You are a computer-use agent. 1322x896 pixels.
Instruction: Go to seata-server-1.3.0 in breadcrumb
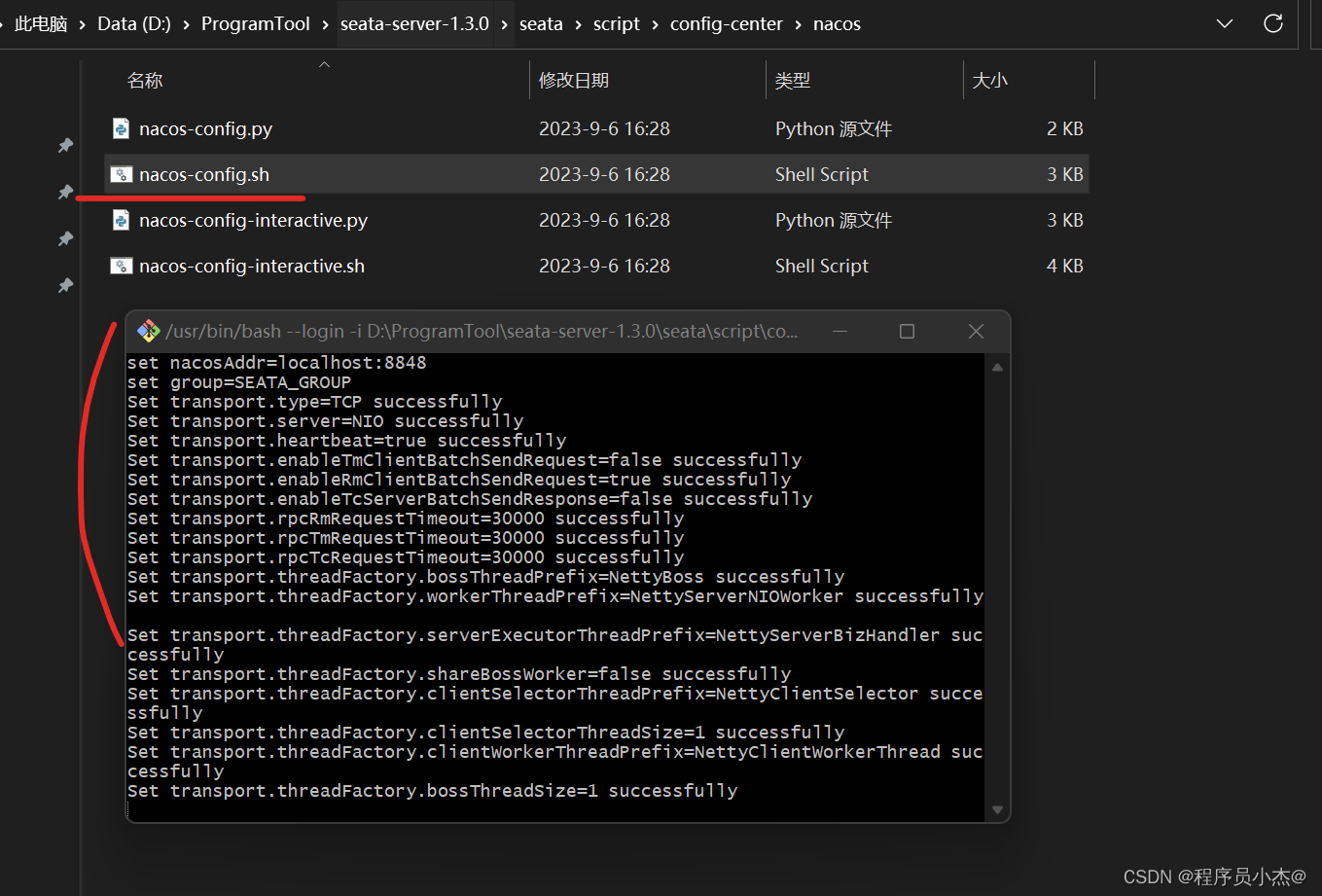(x=414, y=24)
